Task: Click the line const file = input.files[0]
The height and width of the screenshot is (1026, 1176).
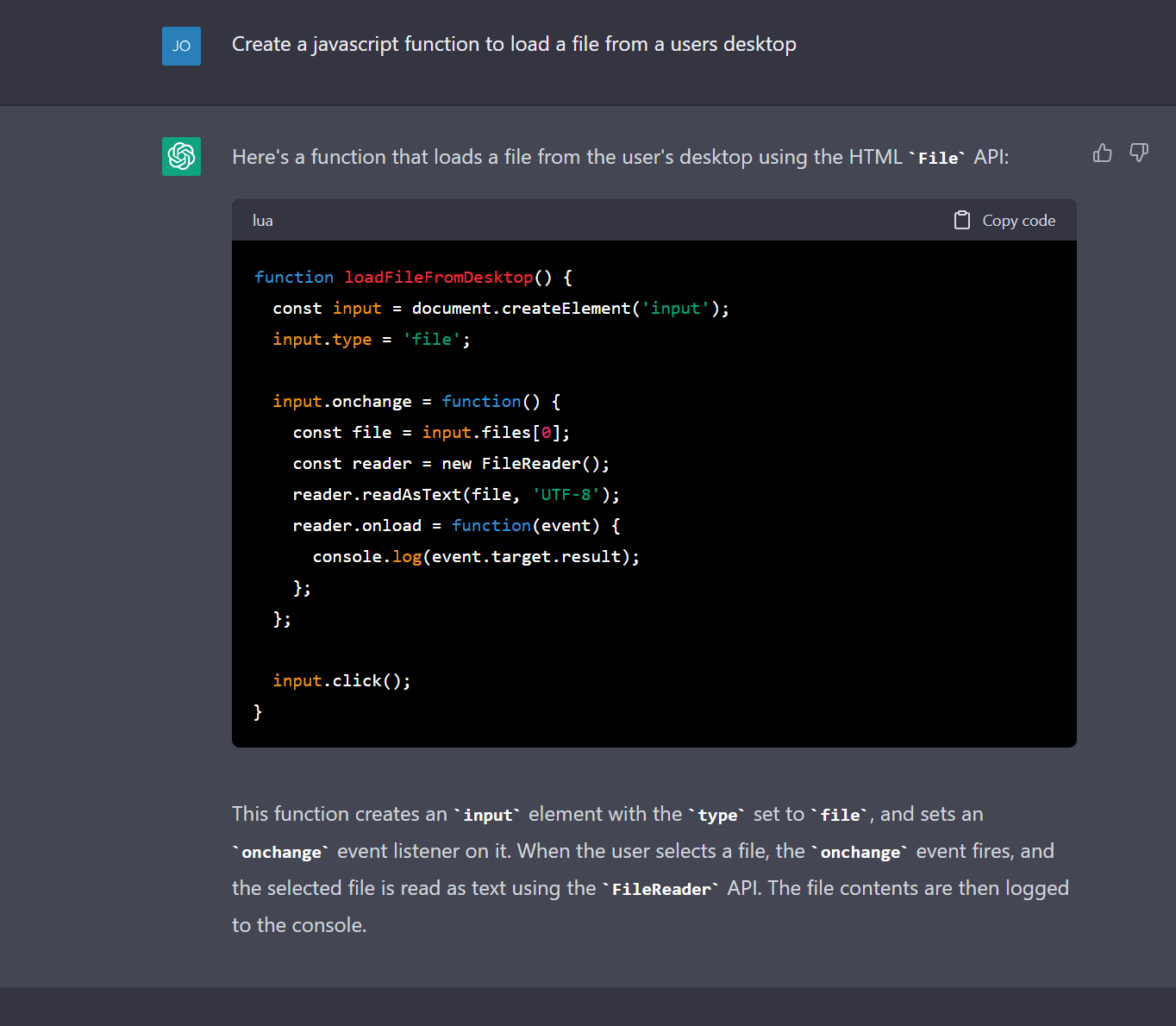Action: click(x=431, y=432)
